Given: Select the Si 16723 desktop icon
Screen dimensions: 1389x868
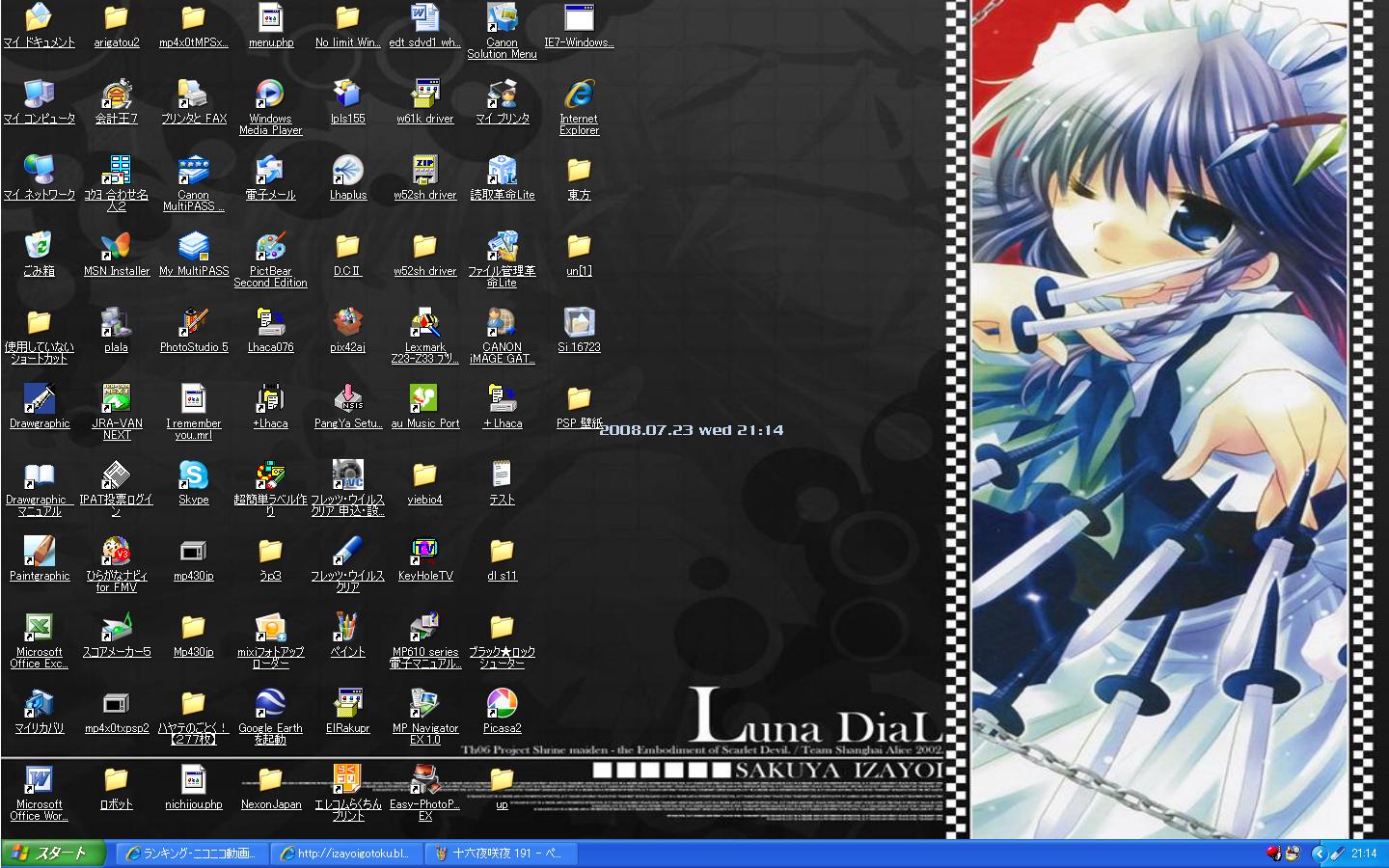Looking at the screenshot, I should tap(579, 322).
